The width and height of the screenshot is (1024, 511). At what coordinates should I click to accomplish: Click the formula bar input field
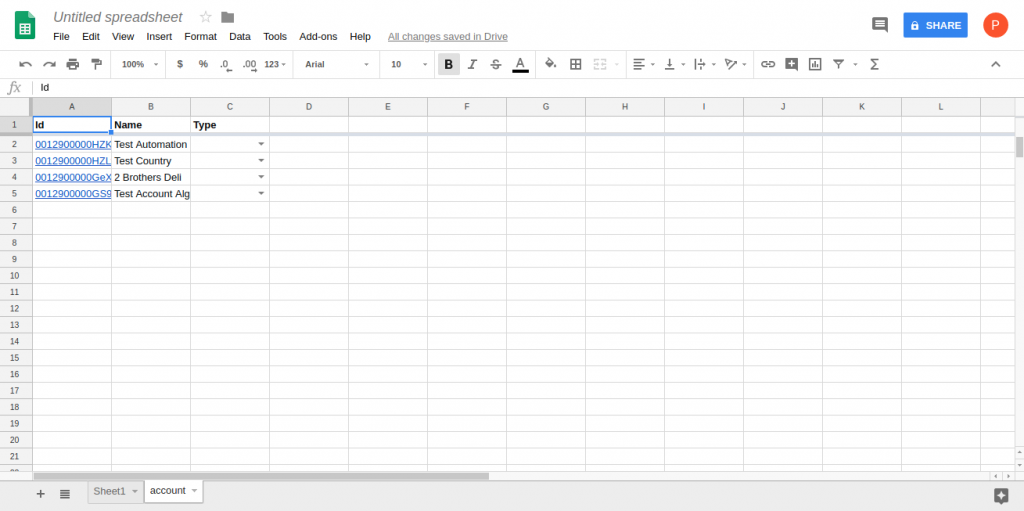pos(500,87)
